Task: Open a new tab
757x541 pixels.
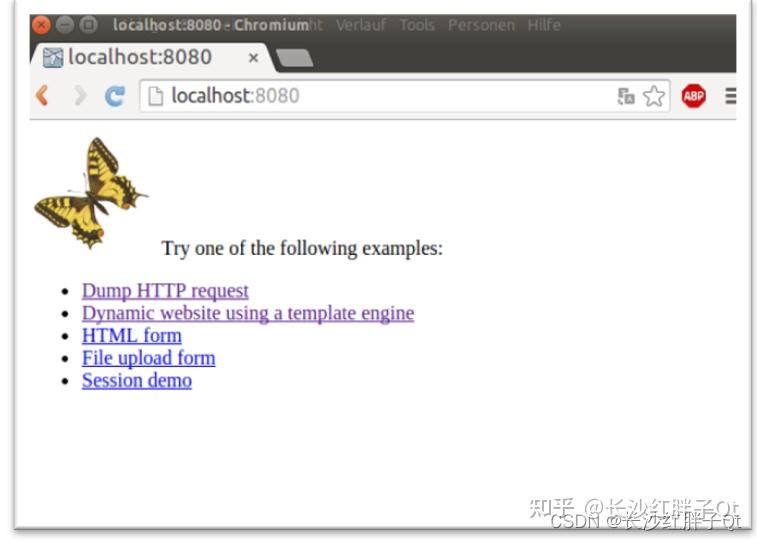Action: tap(294, 58)
